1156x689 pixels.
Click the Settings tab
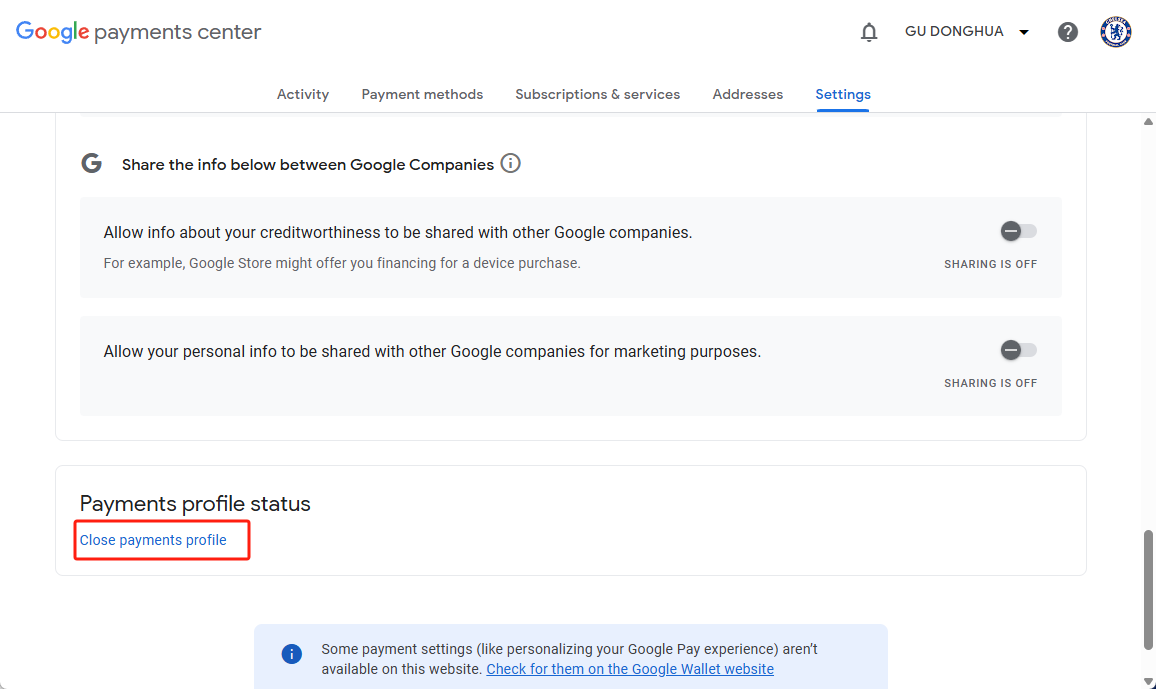(843, 94)
